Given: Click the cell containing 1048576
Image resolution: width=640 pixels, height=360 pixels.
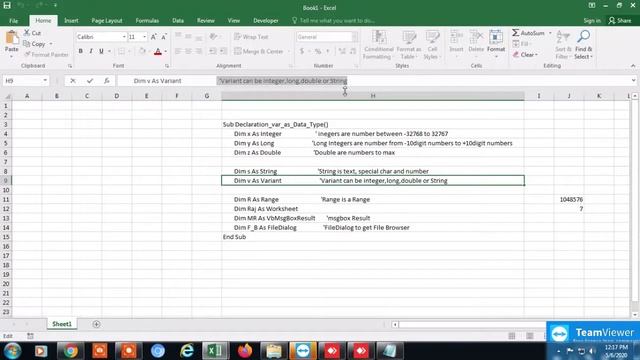Looking at the screenshot, I should tap(569, 199).
